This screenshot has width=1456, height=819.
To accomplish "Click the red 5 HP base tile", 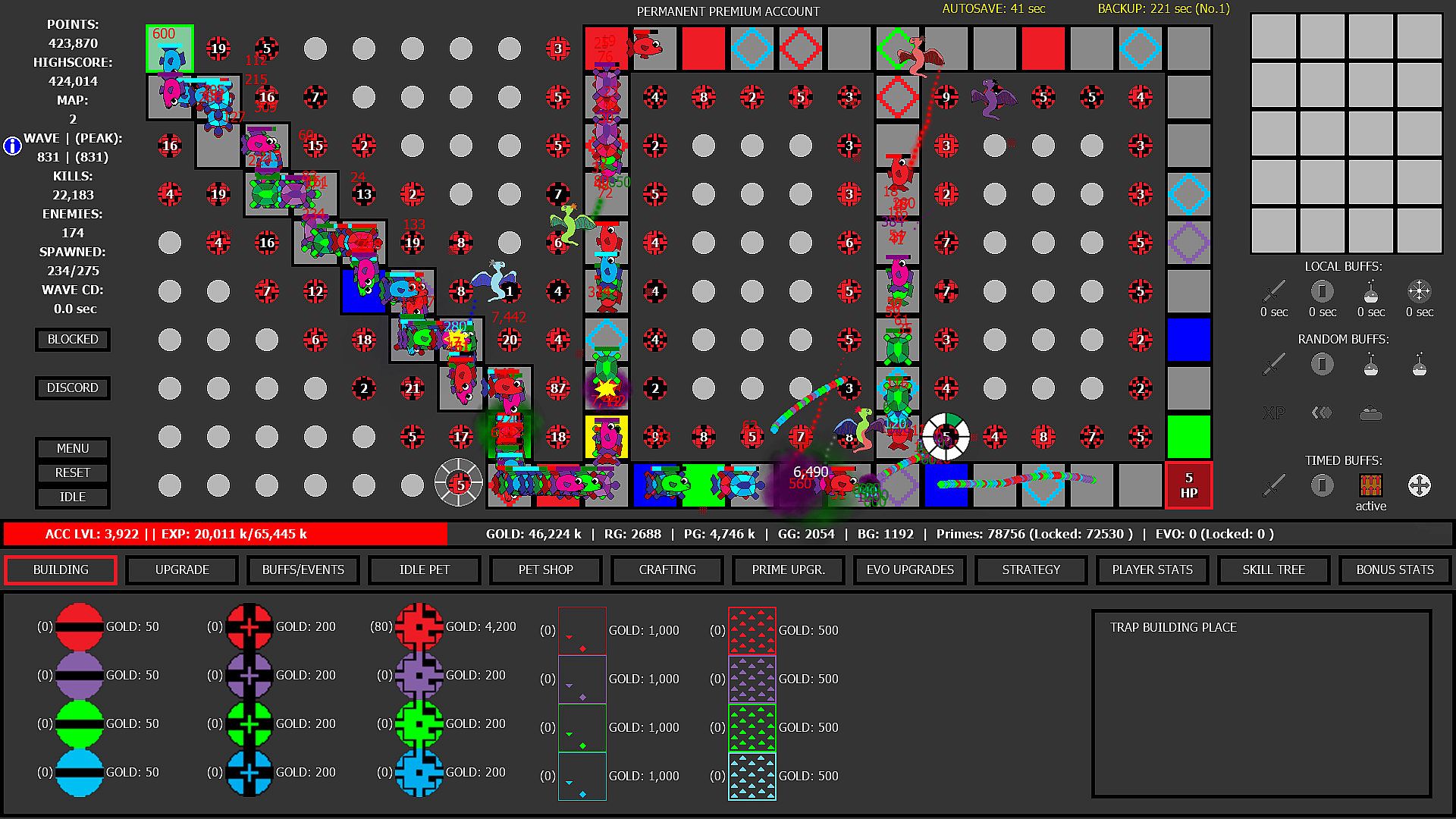I will click(1188, 485).
